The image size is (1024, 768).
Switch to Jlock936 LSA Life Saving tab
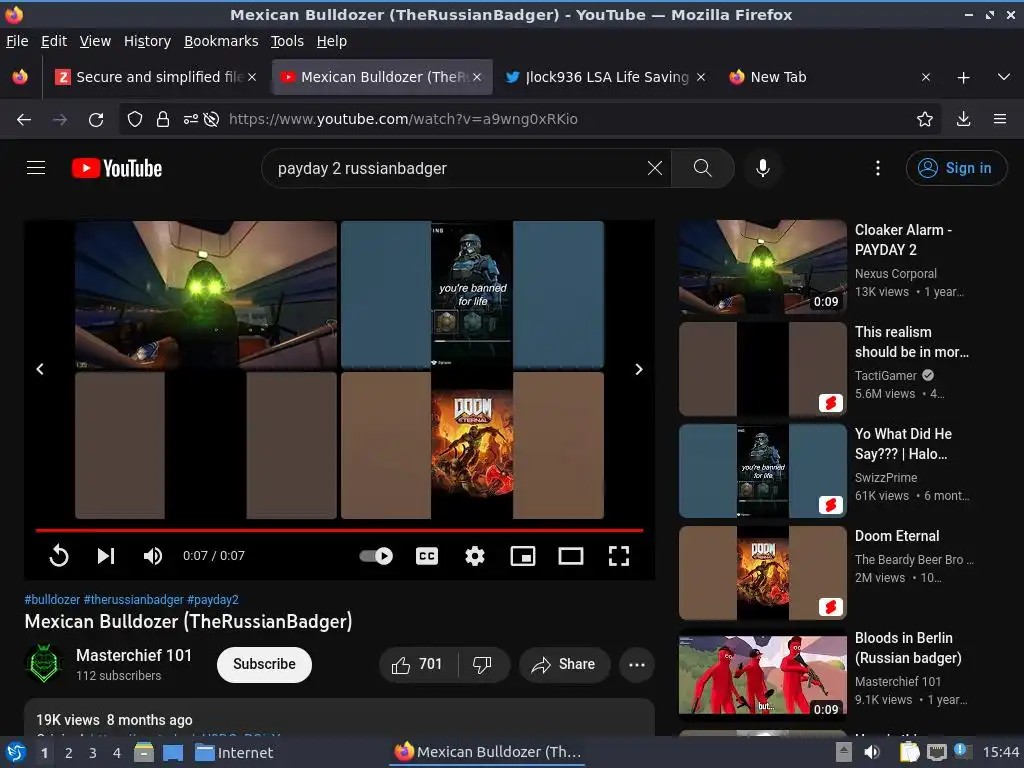tap(606, 77)
